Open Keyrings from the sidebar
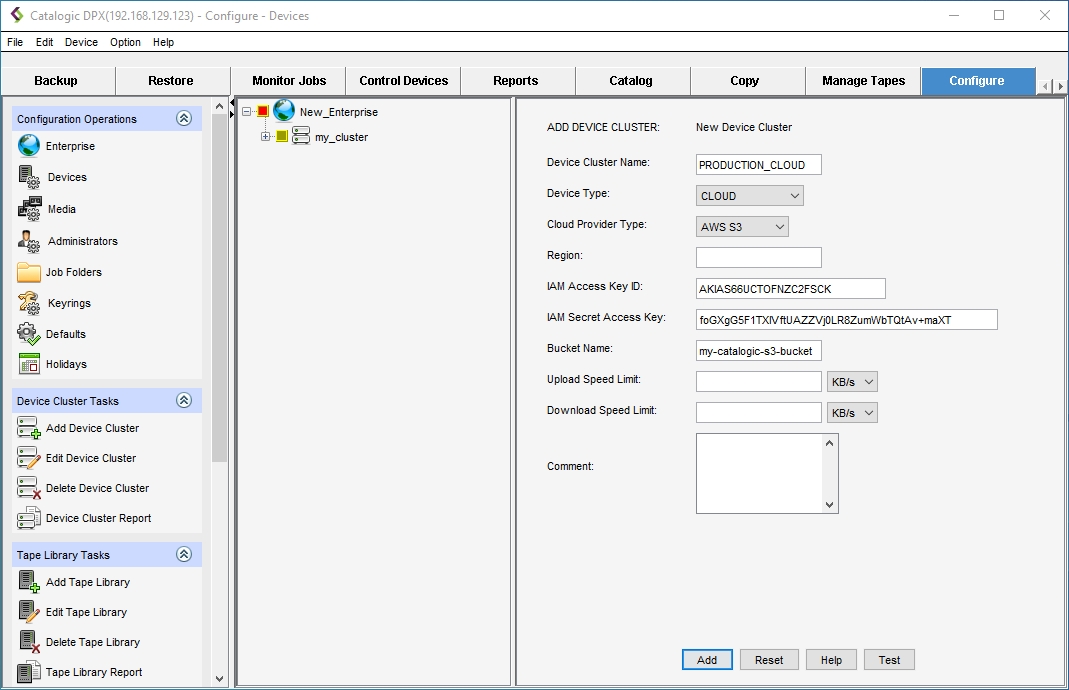This screenshot has width=1069, height=690. pos(29,303)
